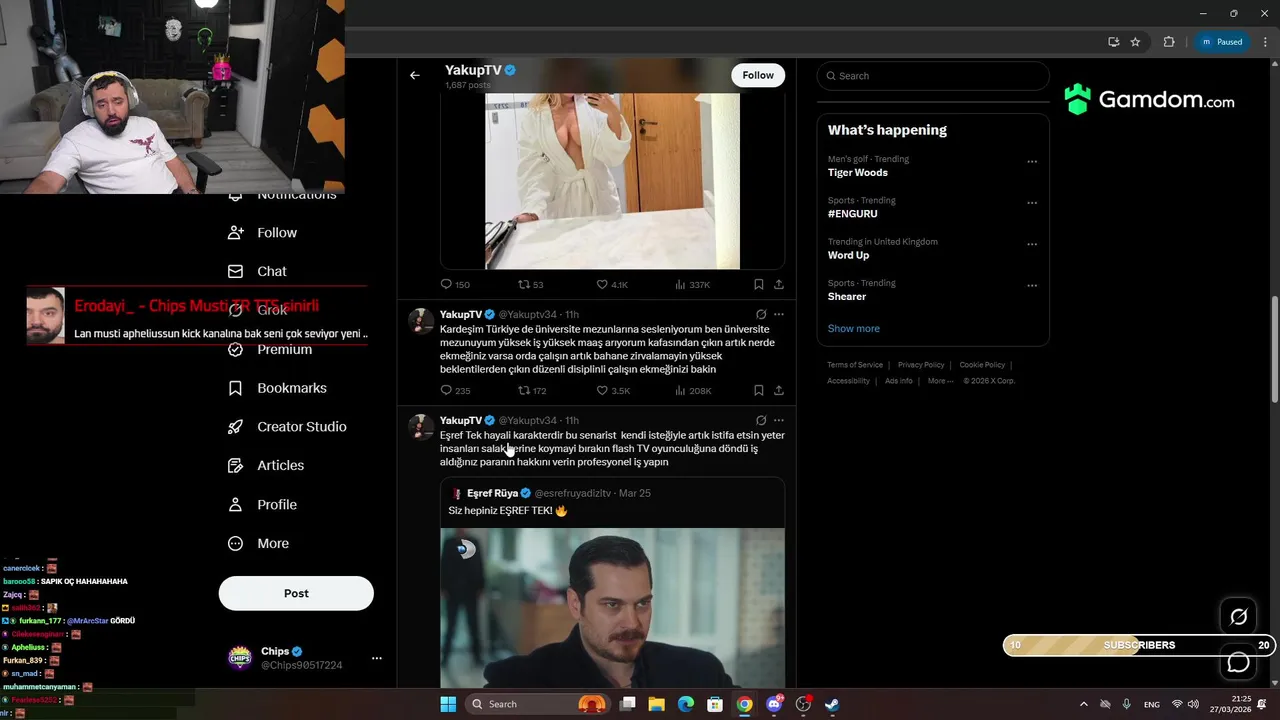Focus the X Search field

932,76
